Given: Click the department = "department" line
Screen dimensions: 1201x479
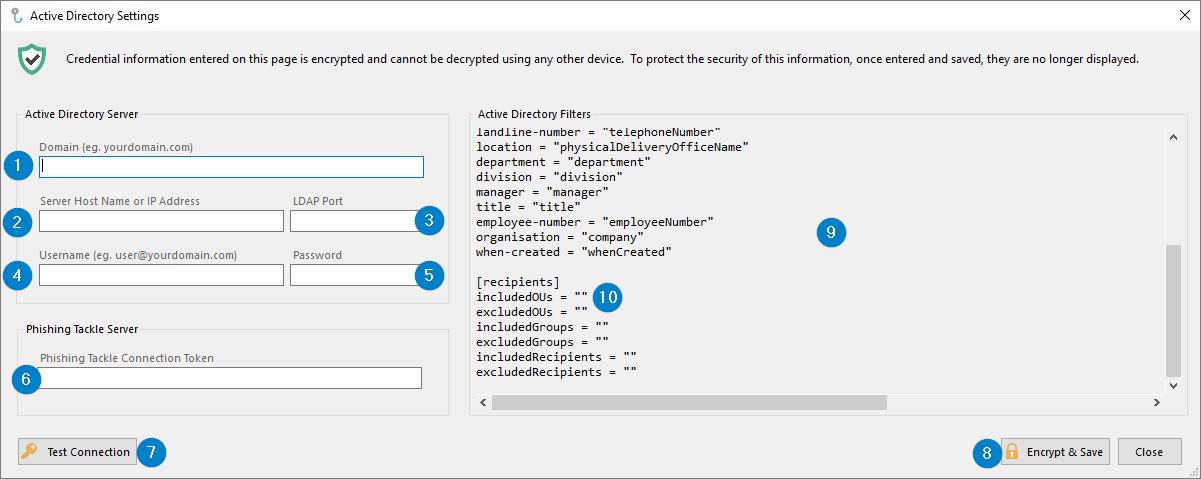Looking at the screenshot, I should [x=563, y=162].
